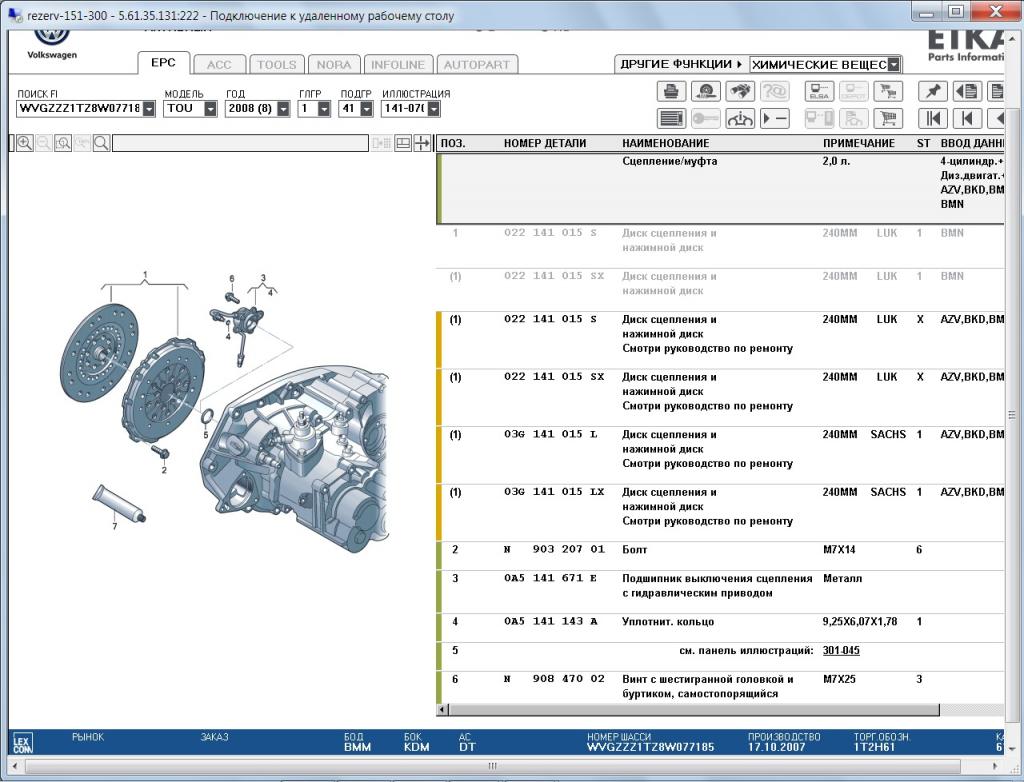Click the document with left arrow icon
This screenshot has width=1024, height=782.
pos(967,91)
